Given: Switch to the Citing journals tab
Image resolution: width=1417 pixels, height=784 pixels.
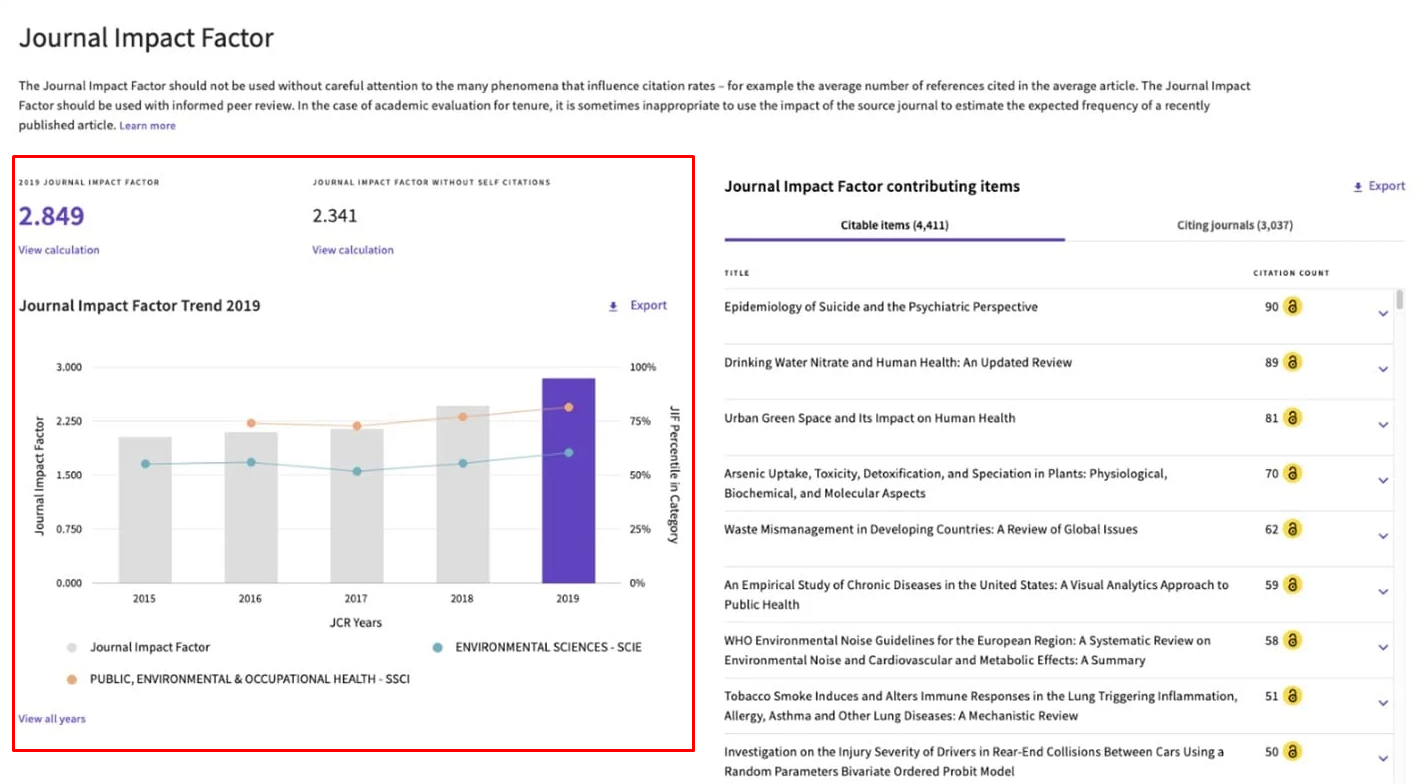Looking at the screenshot, I should (x=1236, y=225).
